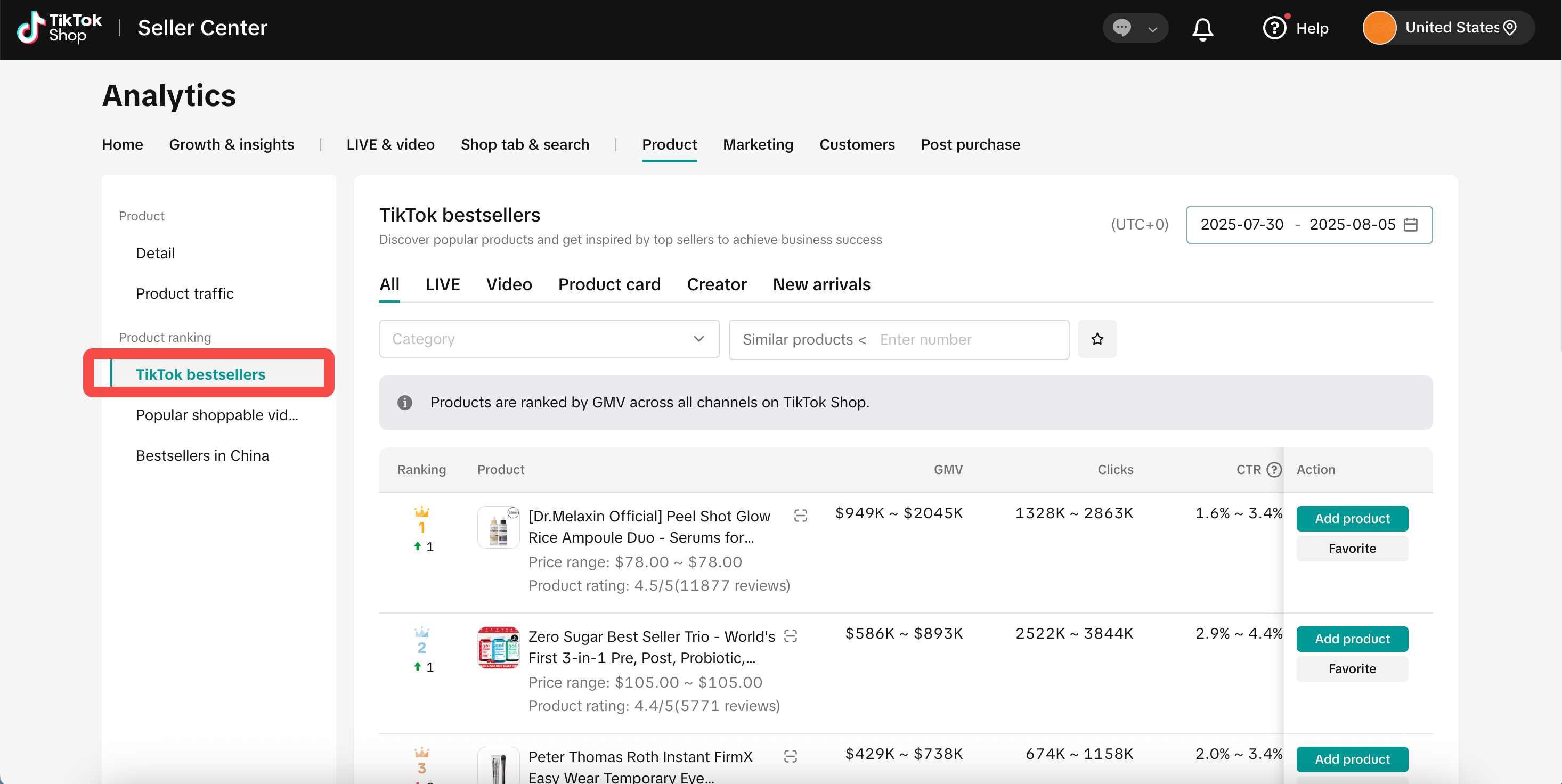
Task: Switch to the Creator tab
Action: [x=716, y=284]
